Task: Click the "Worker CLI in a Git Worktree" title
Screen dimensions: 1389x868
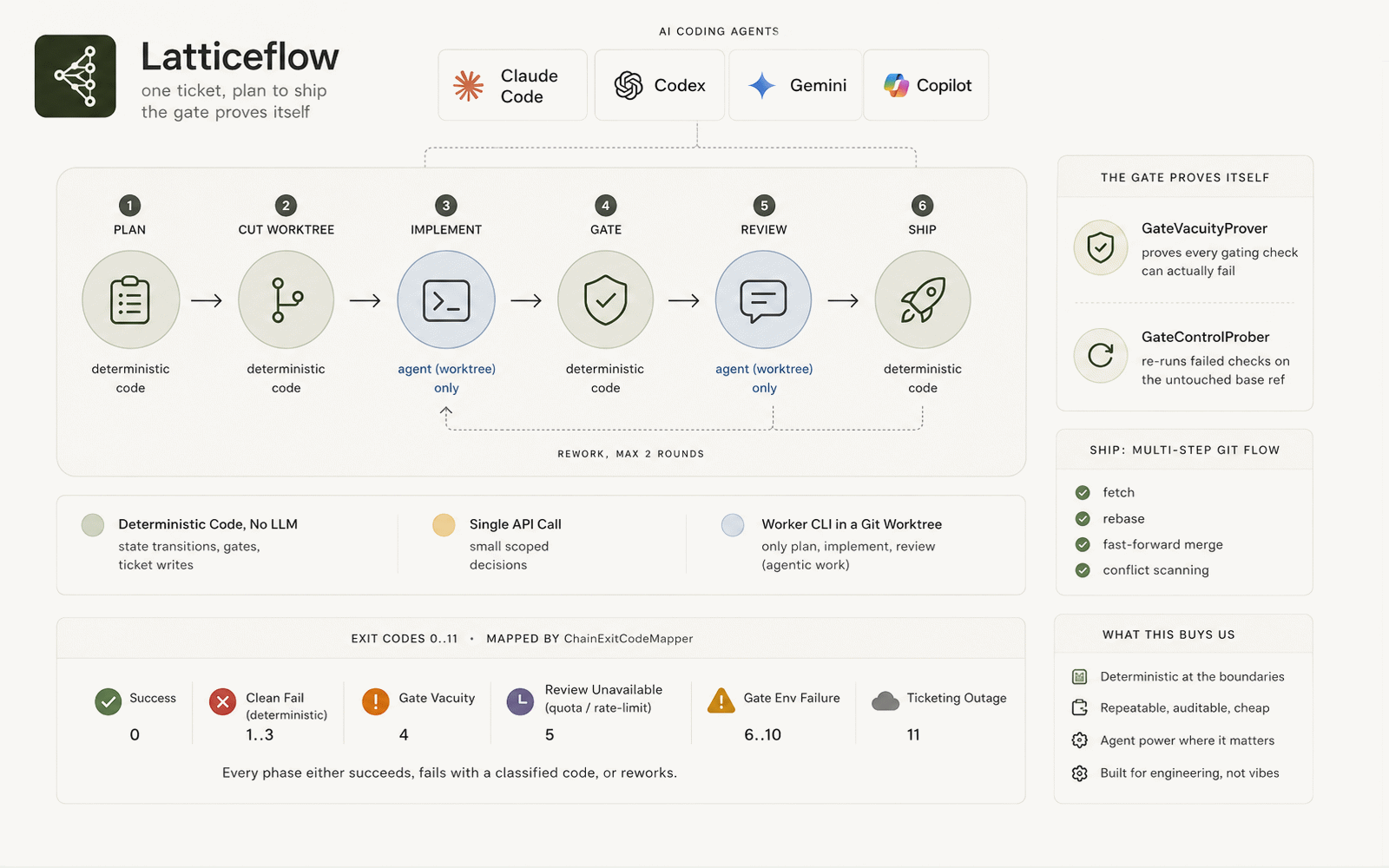Action: 852,524
